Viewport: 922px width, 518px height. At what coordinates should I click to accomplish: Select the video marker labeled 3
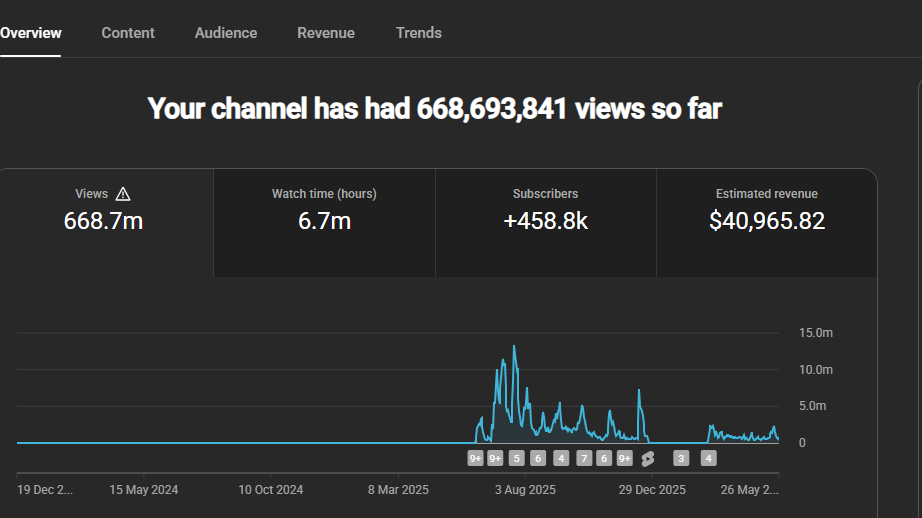681,459
